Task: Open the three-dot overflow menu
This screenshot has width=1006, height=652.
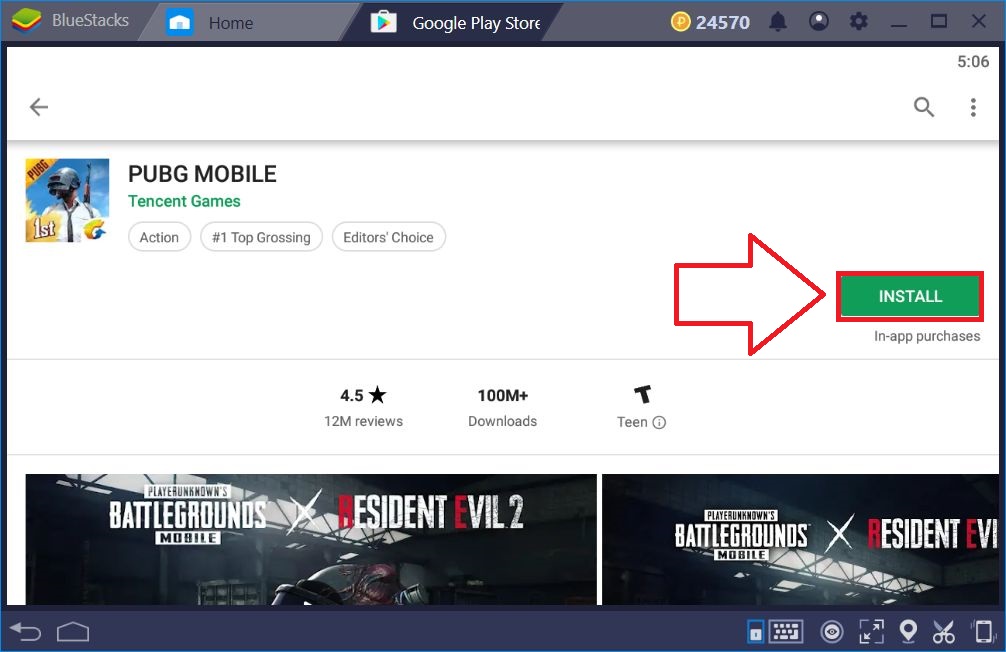Action: [x=973, y=107]
